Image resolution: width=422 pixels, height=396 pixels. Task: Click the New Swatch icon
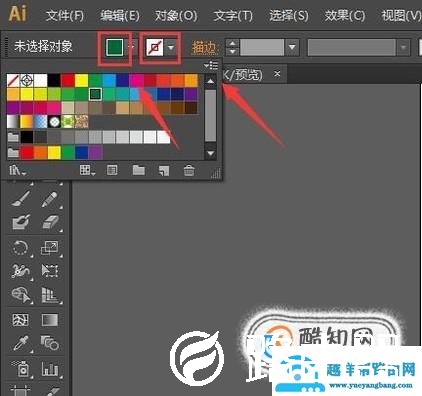point(164,171)
